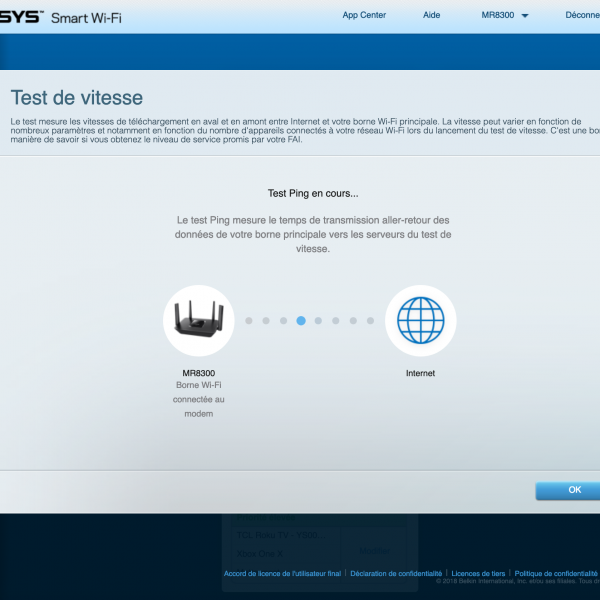Open Licences de tiers link

(478, 574)
